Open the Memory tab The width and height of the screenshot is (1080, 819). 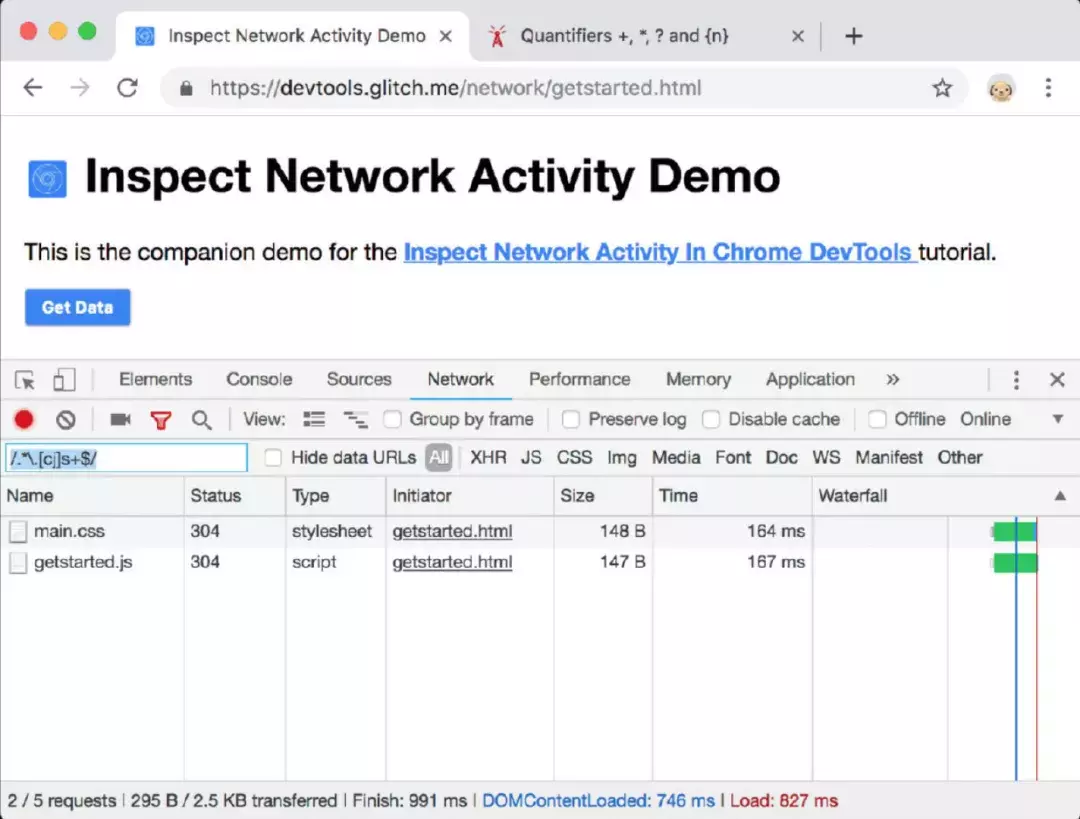(x=698, y=380)
